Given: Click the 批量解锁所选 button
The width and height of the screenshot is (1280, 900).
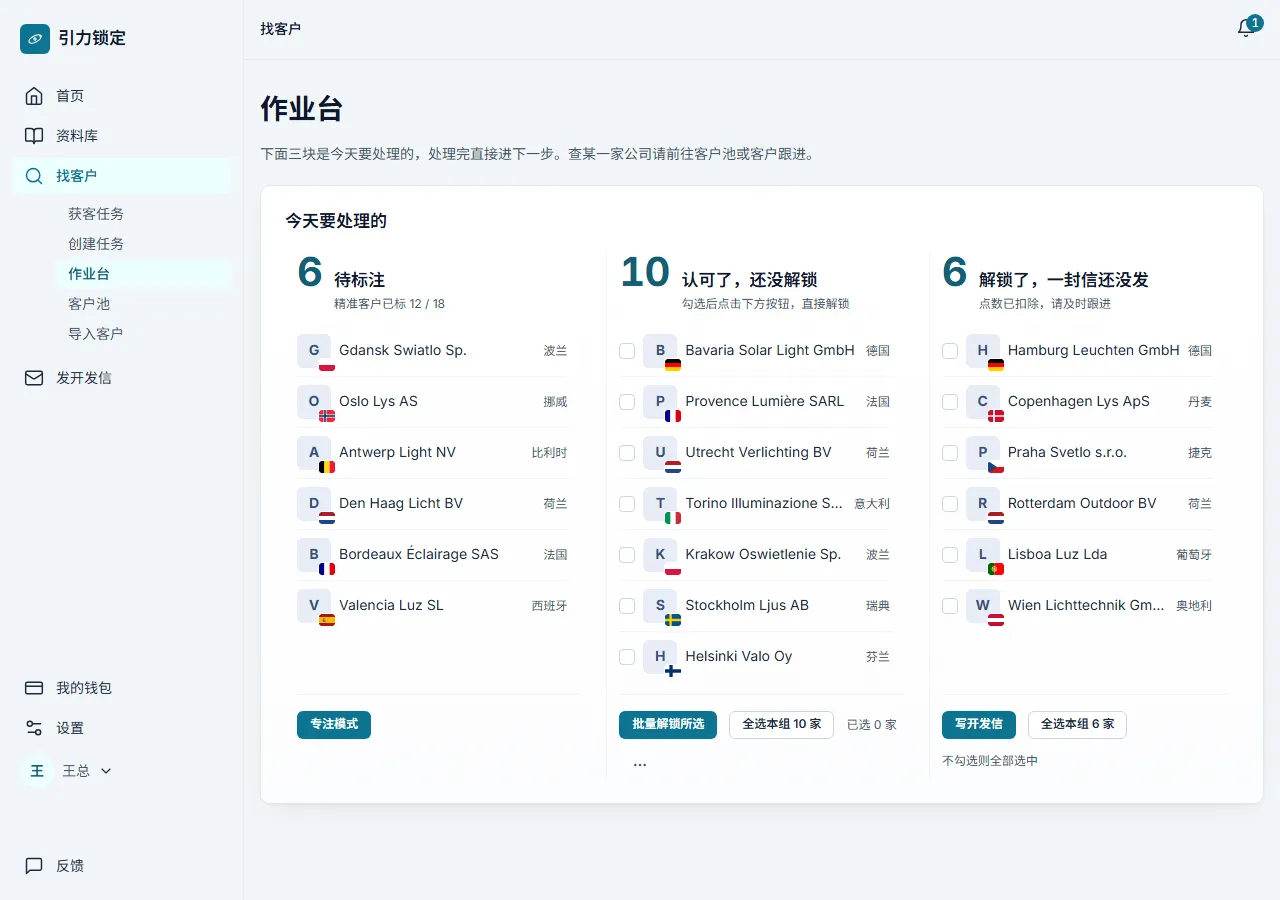Looking at the screenshot, I should [668, 725].
